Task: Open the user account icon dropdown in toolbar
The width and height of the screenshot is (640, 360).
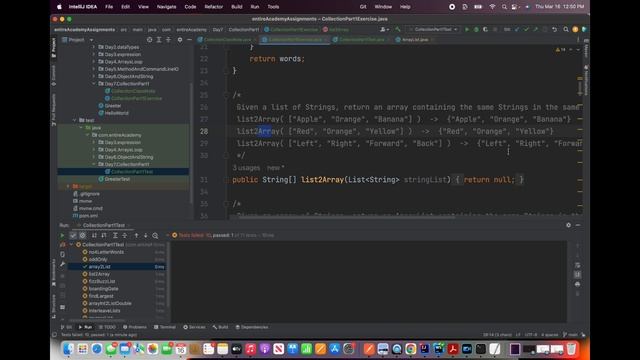Action: (x=384, y=29)
